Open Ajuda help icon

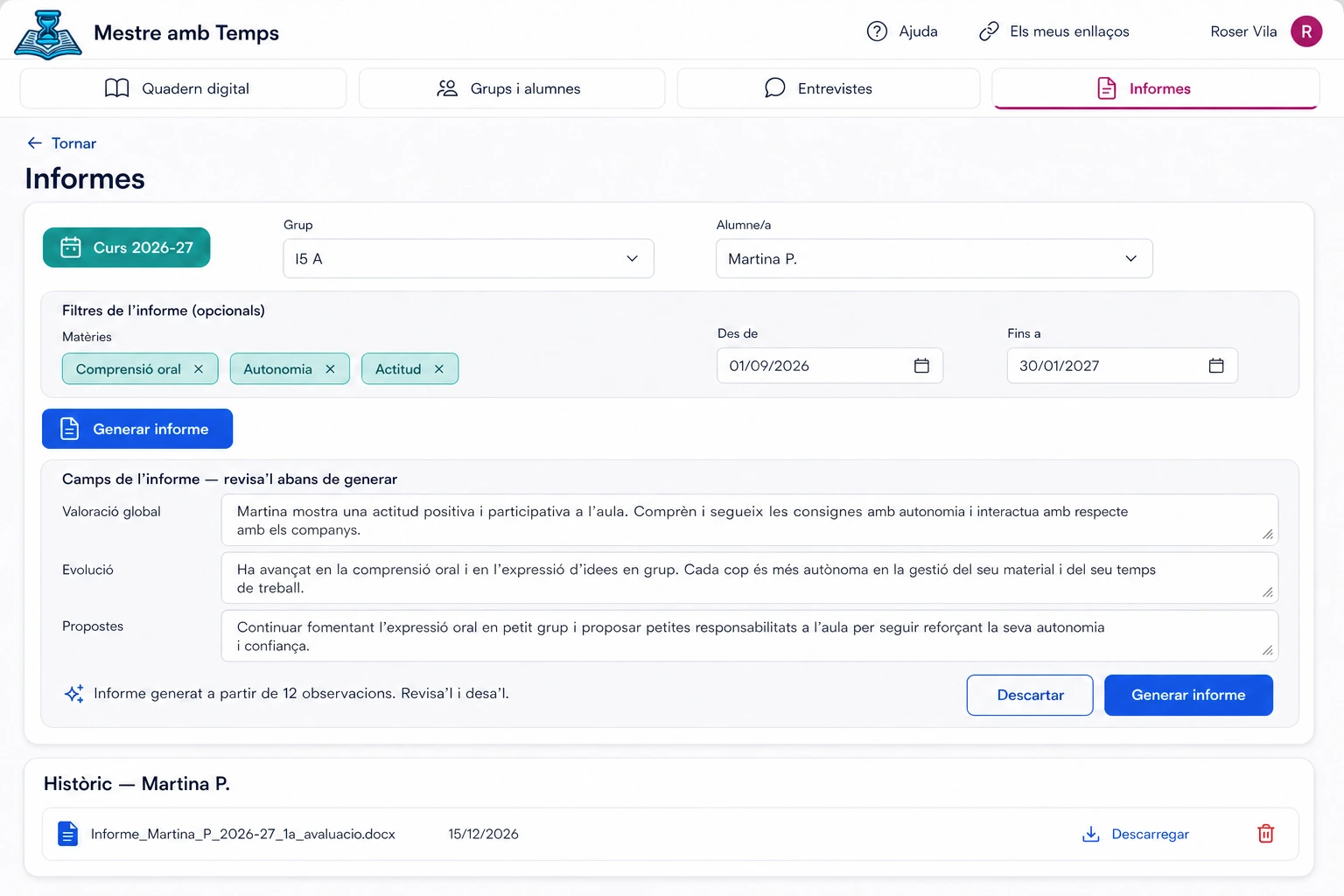point(877,31)
